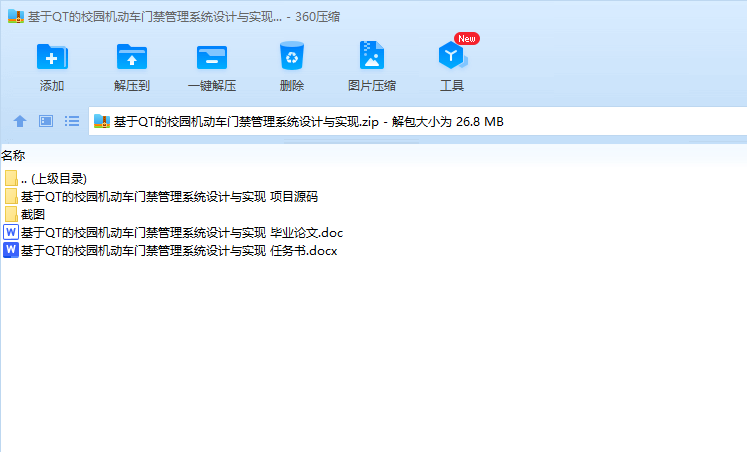Switch to the list view mode
The height and width of the screenshot is (452, 747).
click(x=72, y=121)
